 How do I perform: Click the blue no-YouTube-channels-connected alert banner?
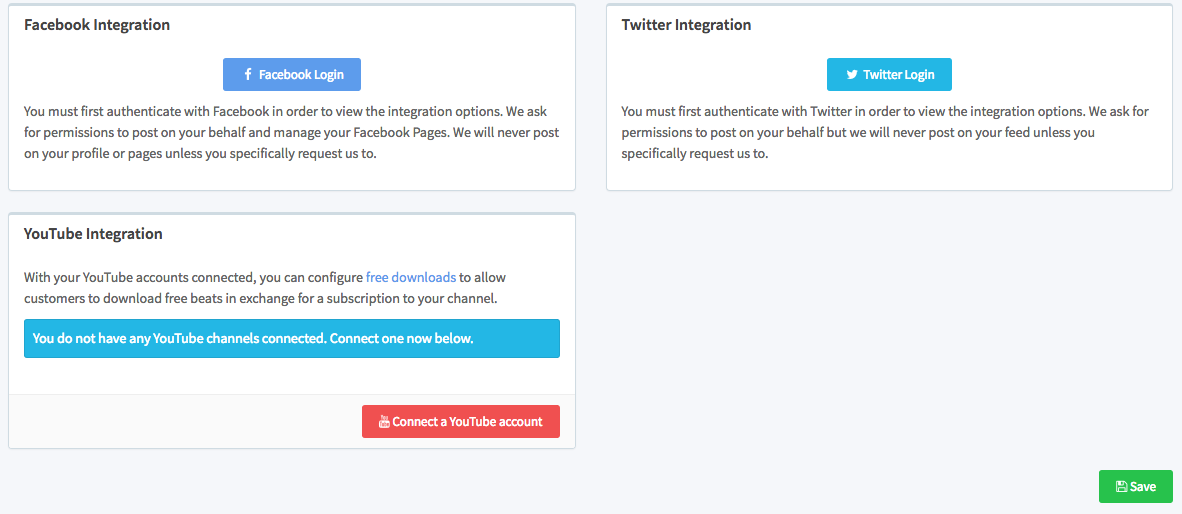pyautogui.click(x=291, y=338)
